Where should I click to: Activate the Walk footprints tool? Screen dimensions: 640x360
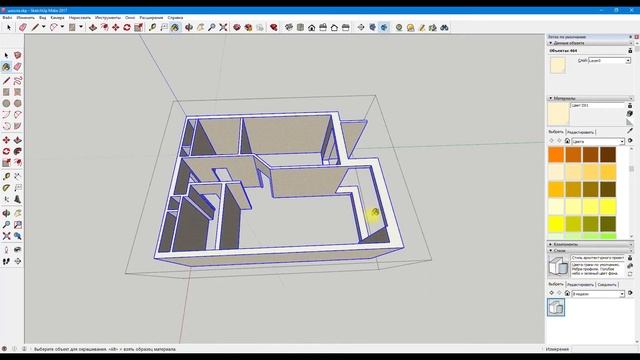(x=6, y=261)
